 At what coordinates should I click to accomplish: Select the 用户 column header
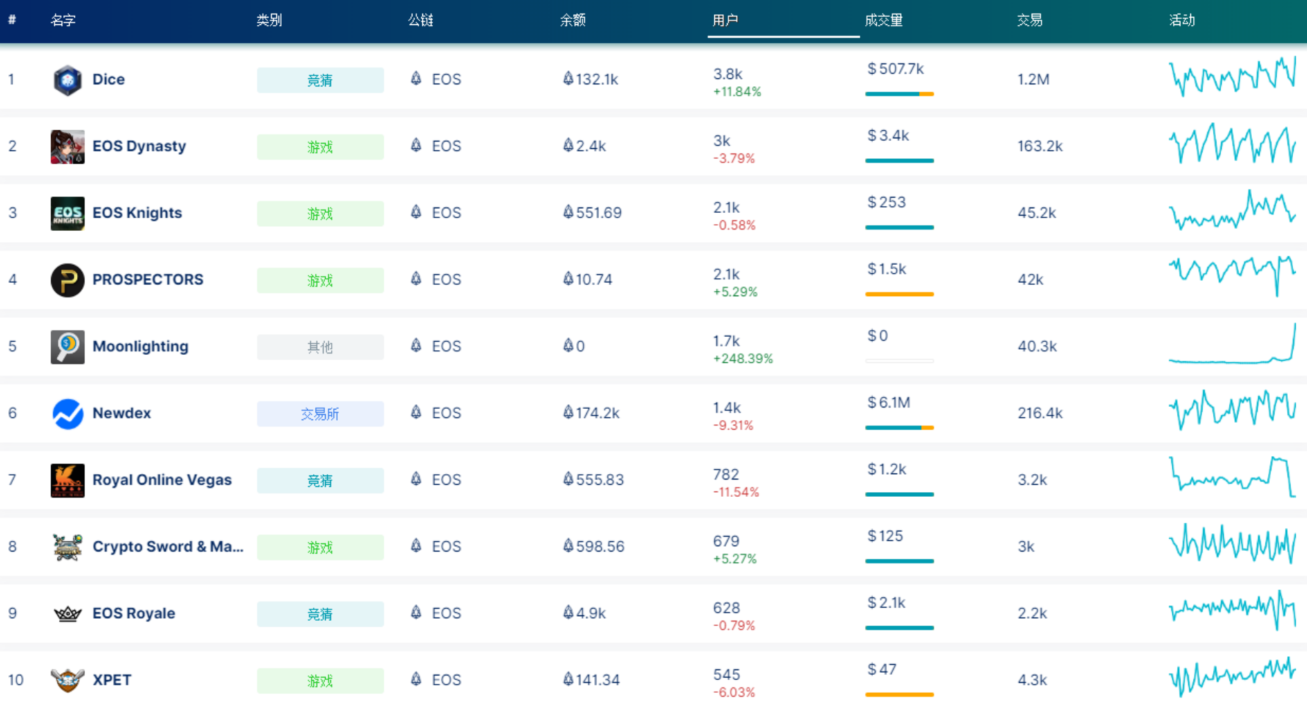click(x=725, y=20)
